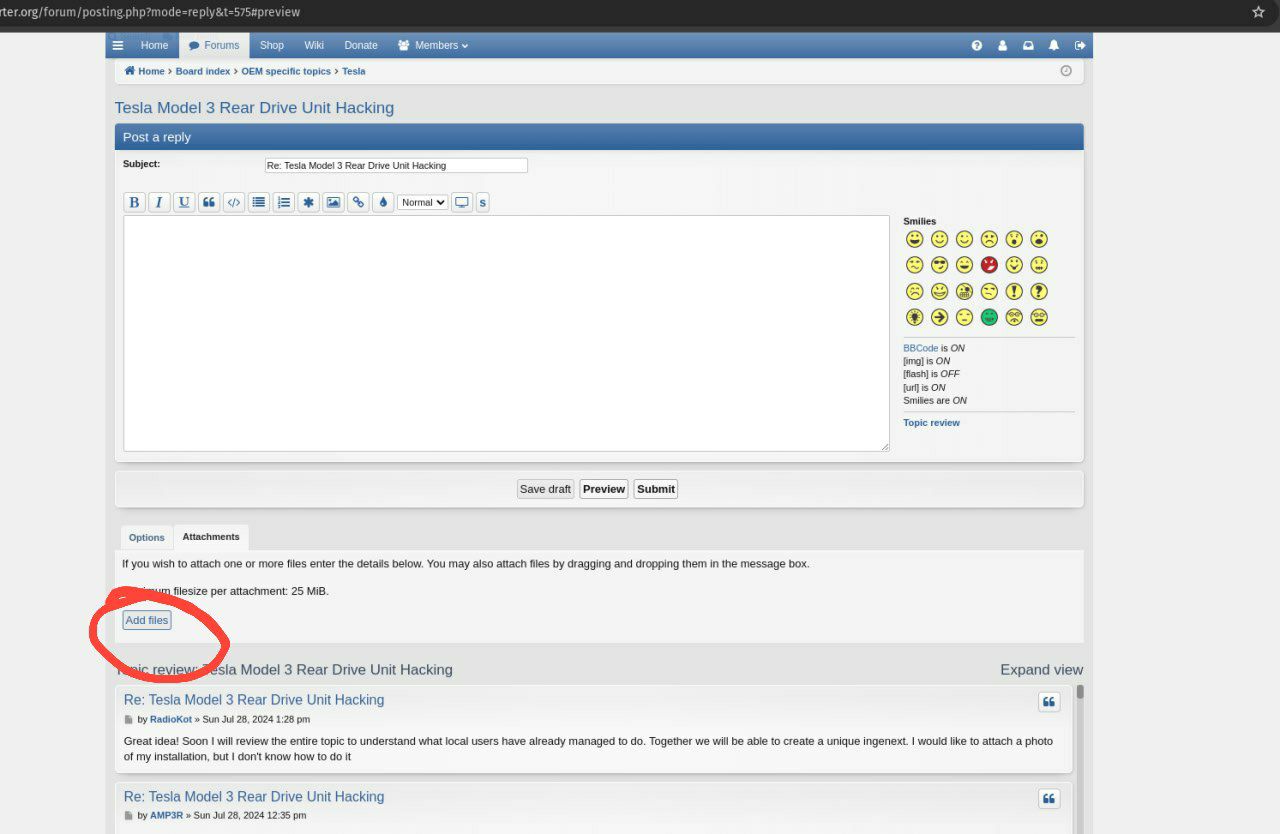The width and height of the screenshot is (1280, 834).
Task: Click the '[flash] is OFF' status text
Action: point(931,374)
